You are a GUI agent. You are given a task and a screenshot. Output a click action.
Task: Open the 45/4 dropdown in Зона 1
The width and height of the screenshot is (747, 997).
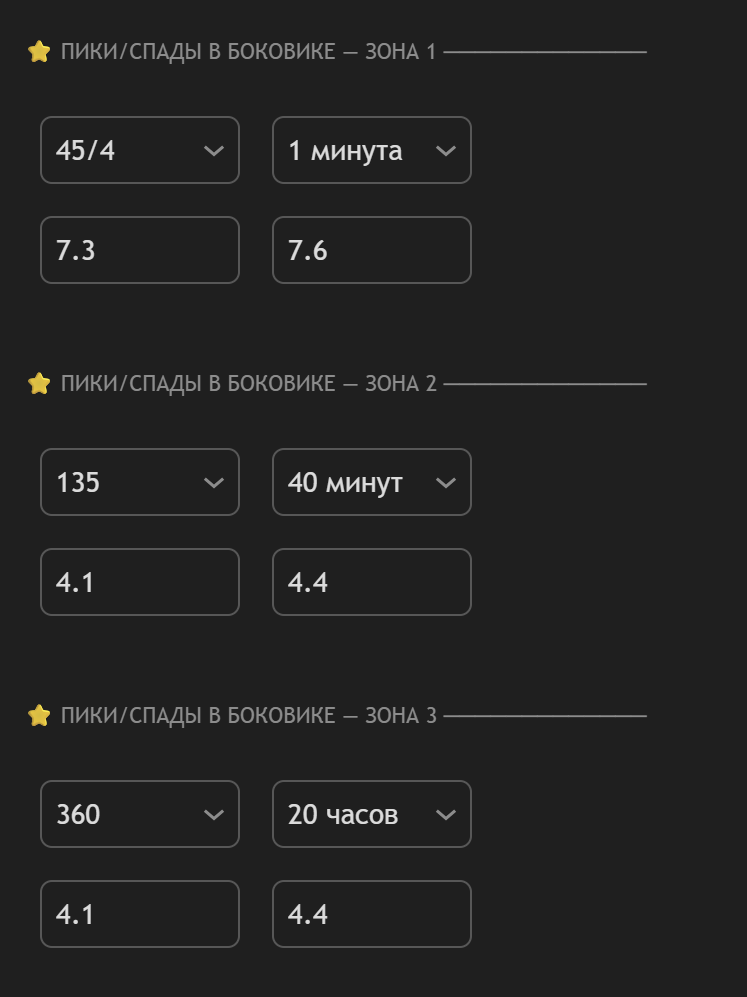(x=140, y=150)
